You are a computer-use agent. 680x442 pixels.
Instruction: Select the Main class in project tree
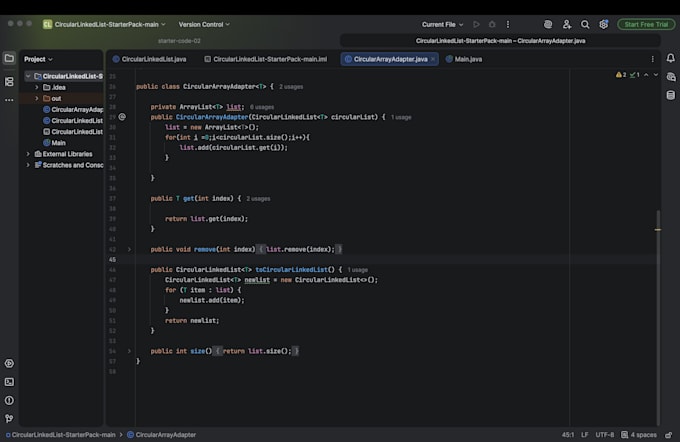tap(55, 143)
